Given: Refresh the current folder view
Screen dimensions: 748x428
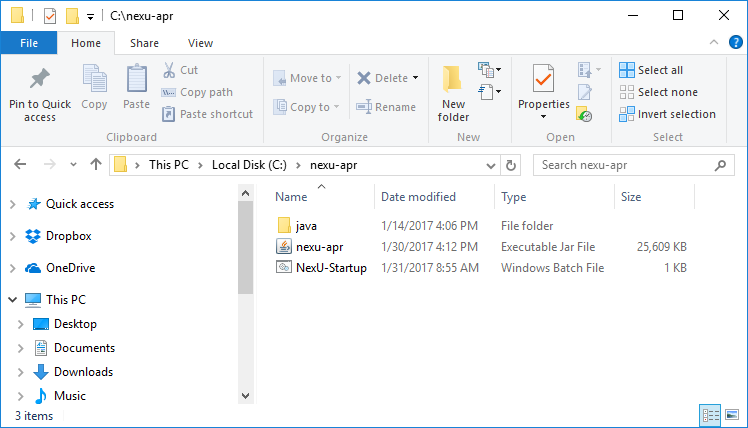Looking at the screenshot, I should click(511, 165).
